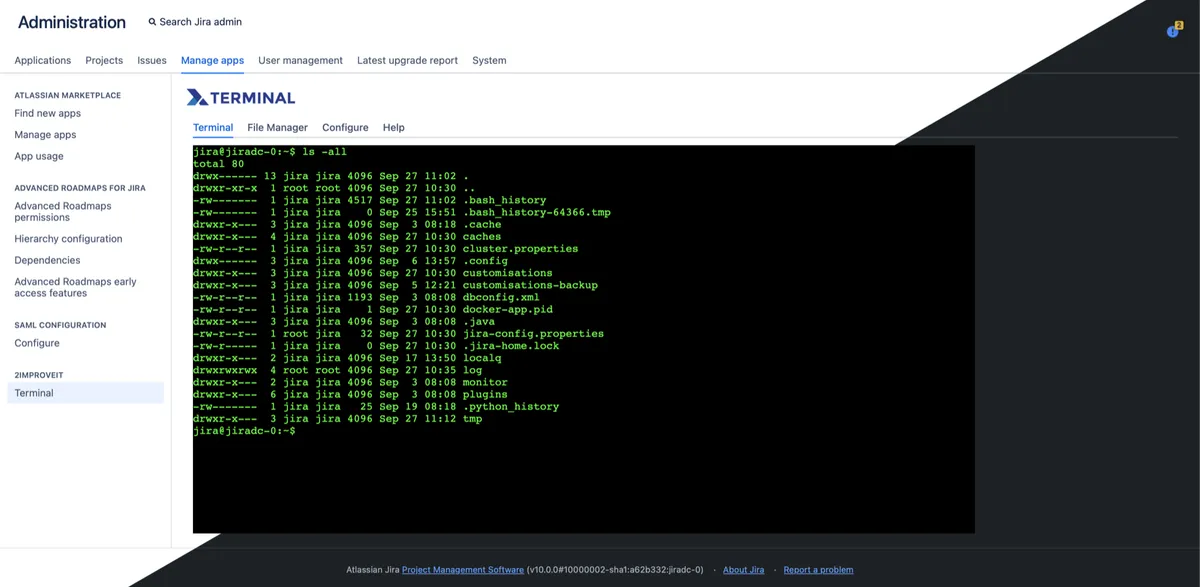Click the .python_history entry

(511, 407)
